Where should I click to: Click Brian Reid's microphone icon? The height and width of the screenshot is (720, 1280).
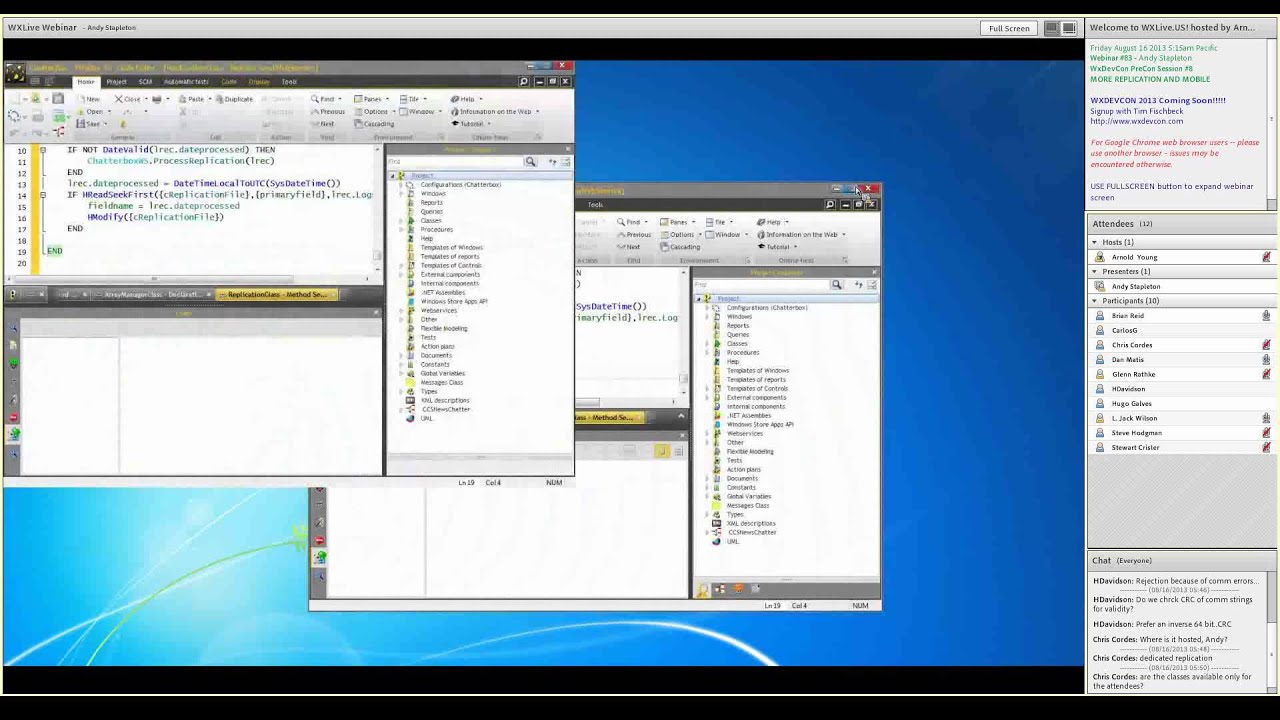click(1266, 315)
